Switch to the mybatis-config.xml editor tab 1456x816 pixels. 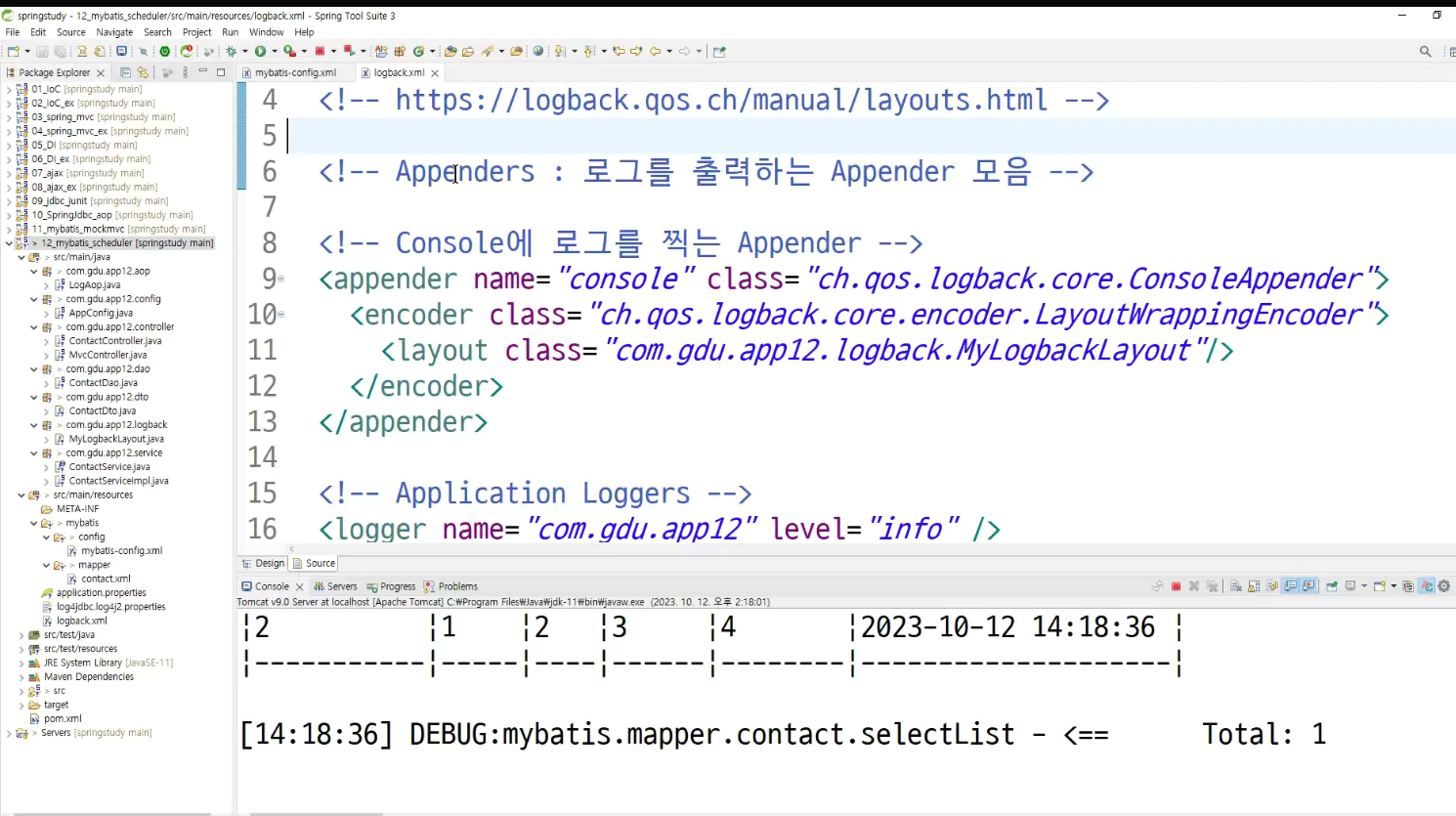coord(295,72)
